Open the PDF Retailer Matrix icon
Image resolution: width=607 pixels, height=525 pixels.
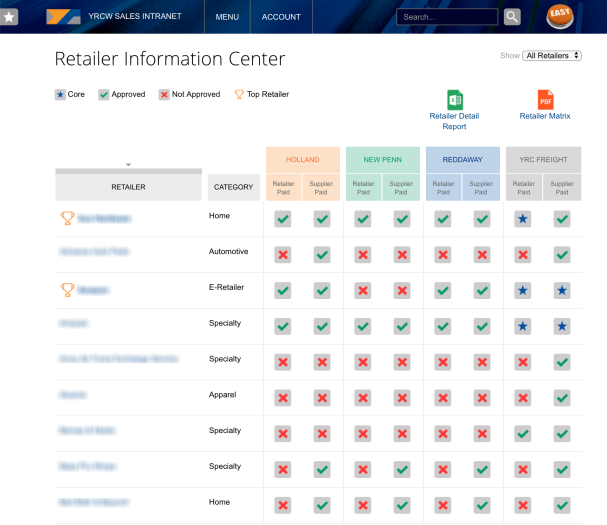[x=545, y=100]
